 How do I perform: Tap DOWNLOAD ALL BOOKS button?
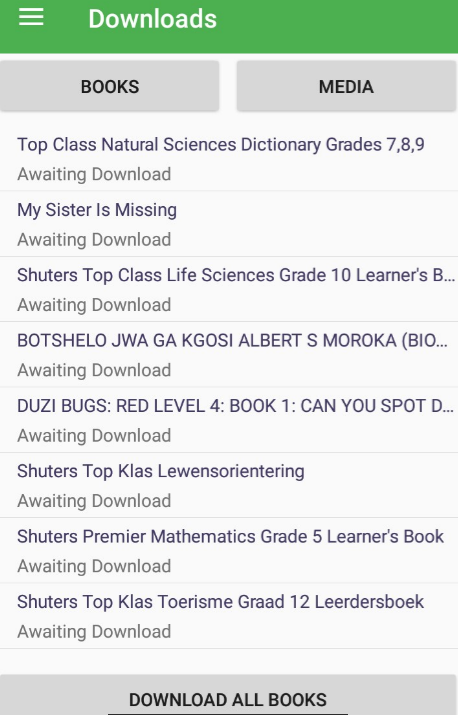point(228,696)
